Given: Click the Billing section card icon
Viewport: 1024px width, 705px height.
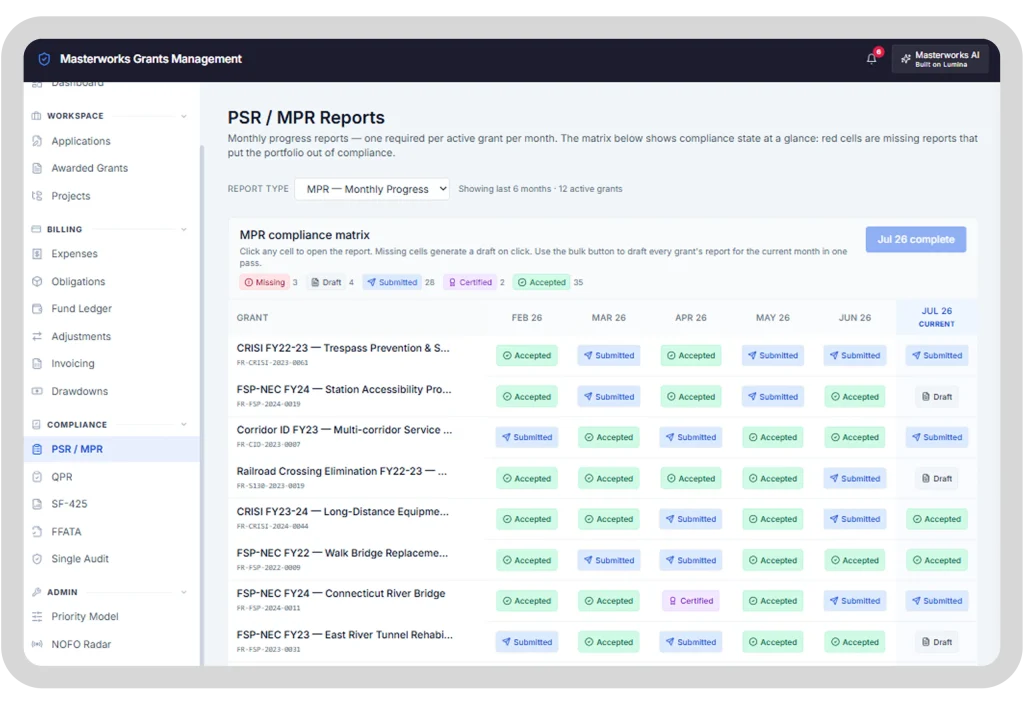Looking at the screenshot, I should pos(37,229).
